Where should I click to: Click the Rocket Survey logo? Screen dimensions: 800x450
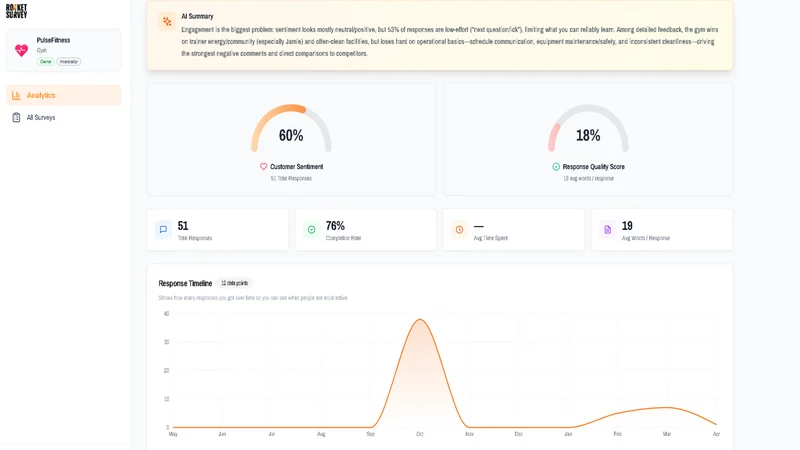(x=16, y=11)
